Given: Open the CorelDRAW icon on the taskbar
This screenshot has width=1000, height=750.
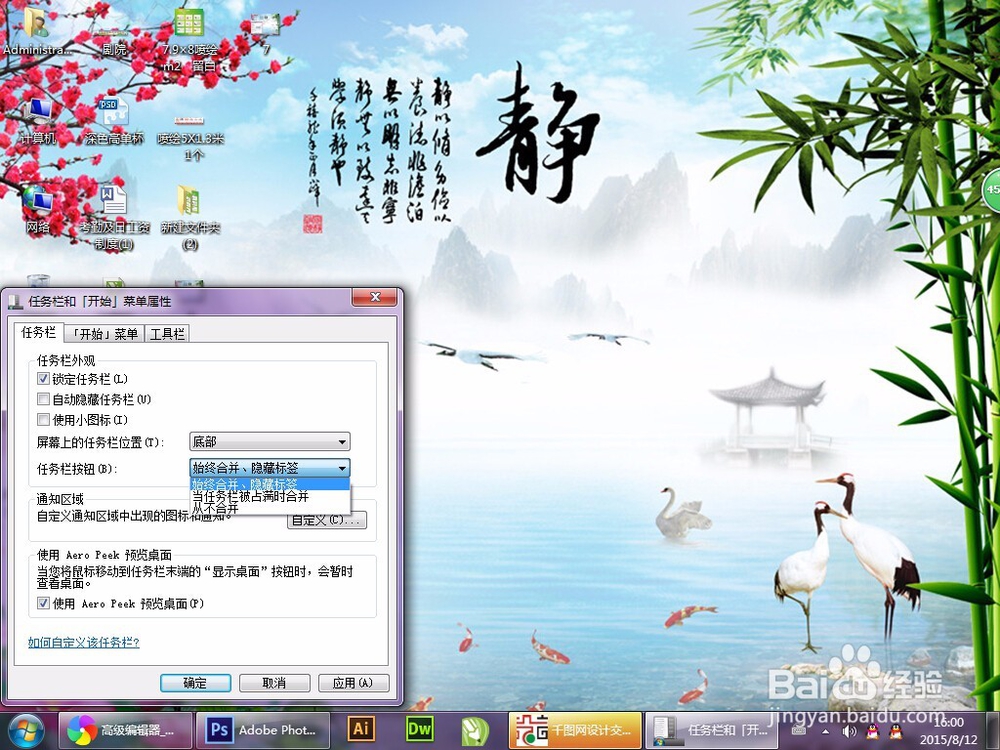Looking at the screenshot, I should (x=475, y=730).
